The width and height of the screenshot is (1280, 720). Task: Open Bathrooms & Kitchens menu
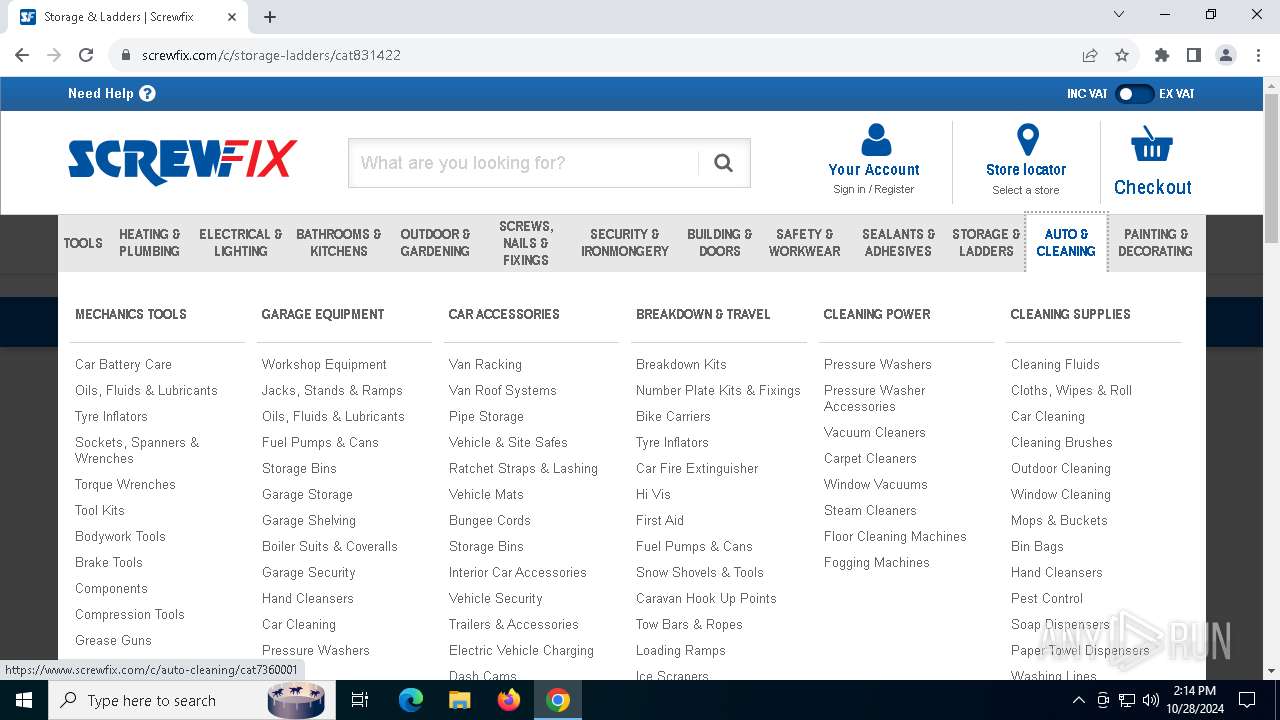pos(339,243)
